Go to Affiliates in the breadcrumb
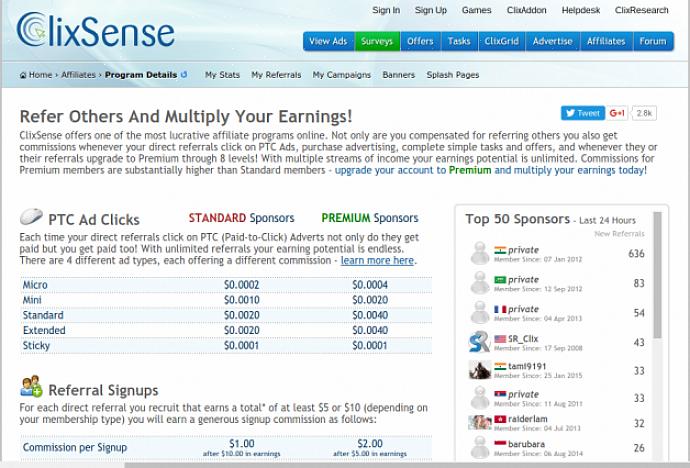Viewport: 690px width, 468px height. pyautogui.click(x=78, y=75)
